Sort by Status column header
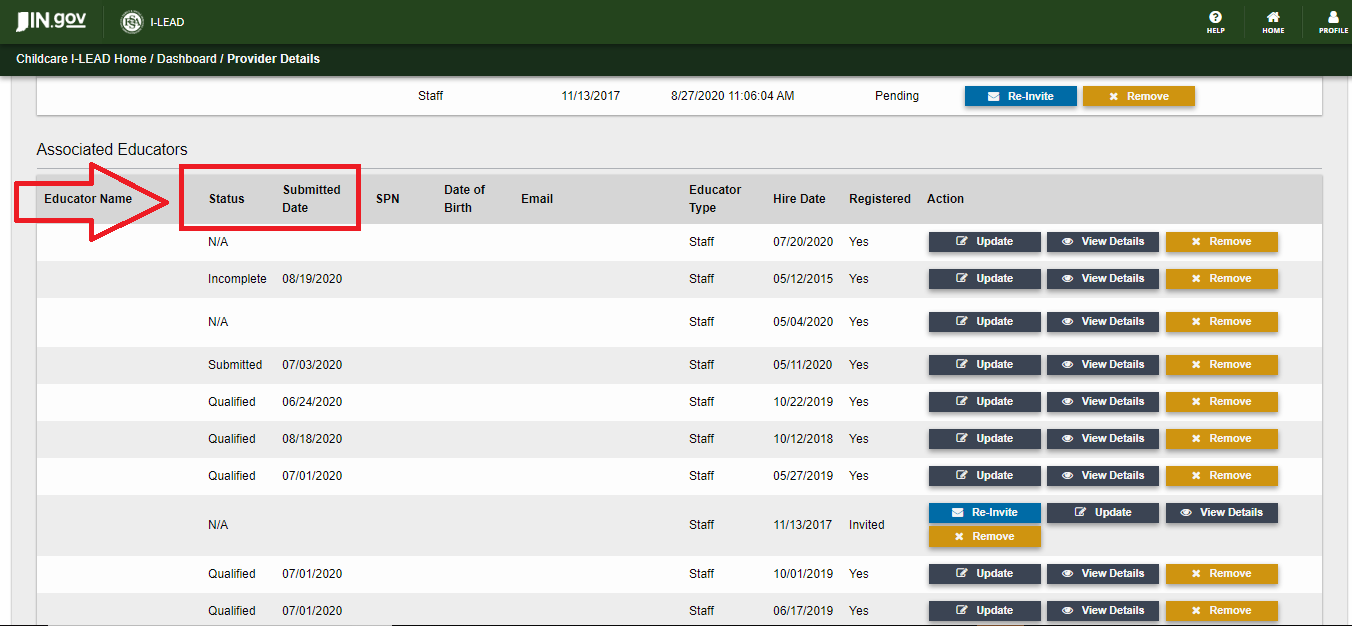This screenshot has height=626, width=1368. 226,199
